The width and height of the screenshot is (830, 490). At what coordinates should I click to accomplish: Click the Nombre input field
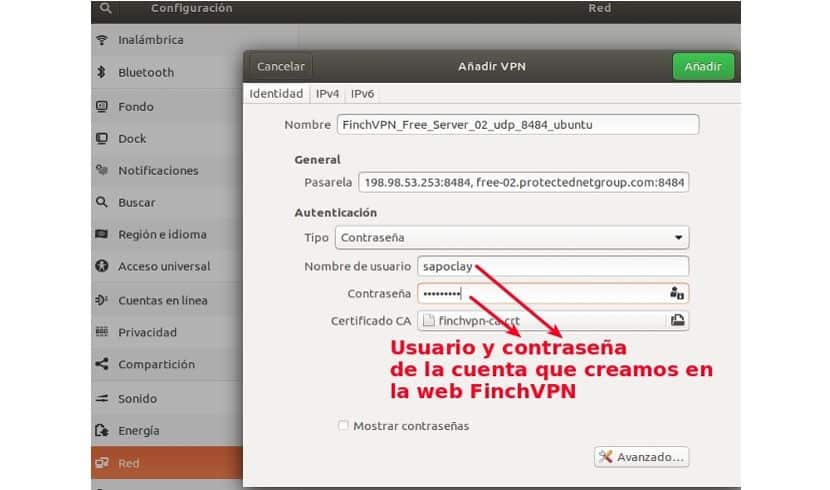(x=518, y=124)
